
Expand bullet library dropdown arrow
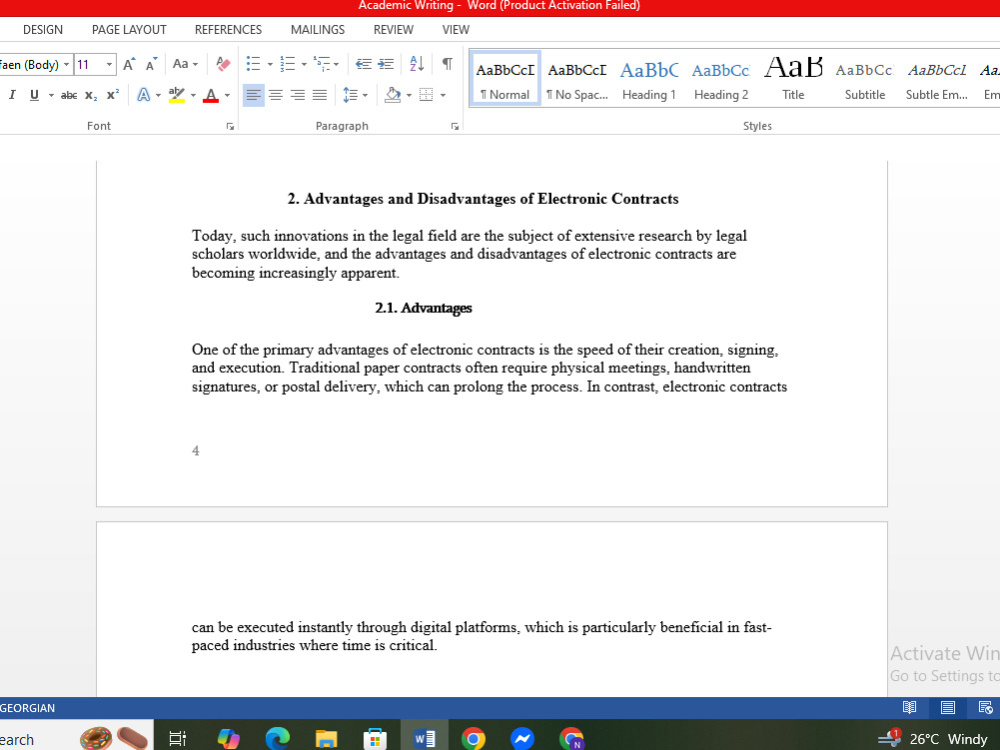(270, 64)
